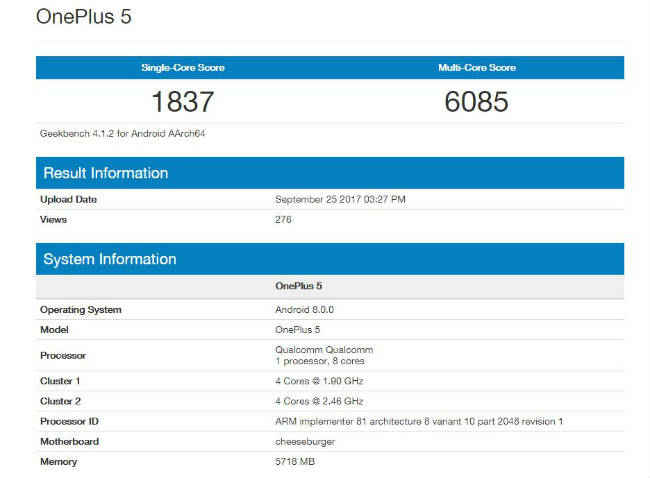Select the Single-Core Score header
This screenshot has height=478, width=650.
click(x=183, y=68)
